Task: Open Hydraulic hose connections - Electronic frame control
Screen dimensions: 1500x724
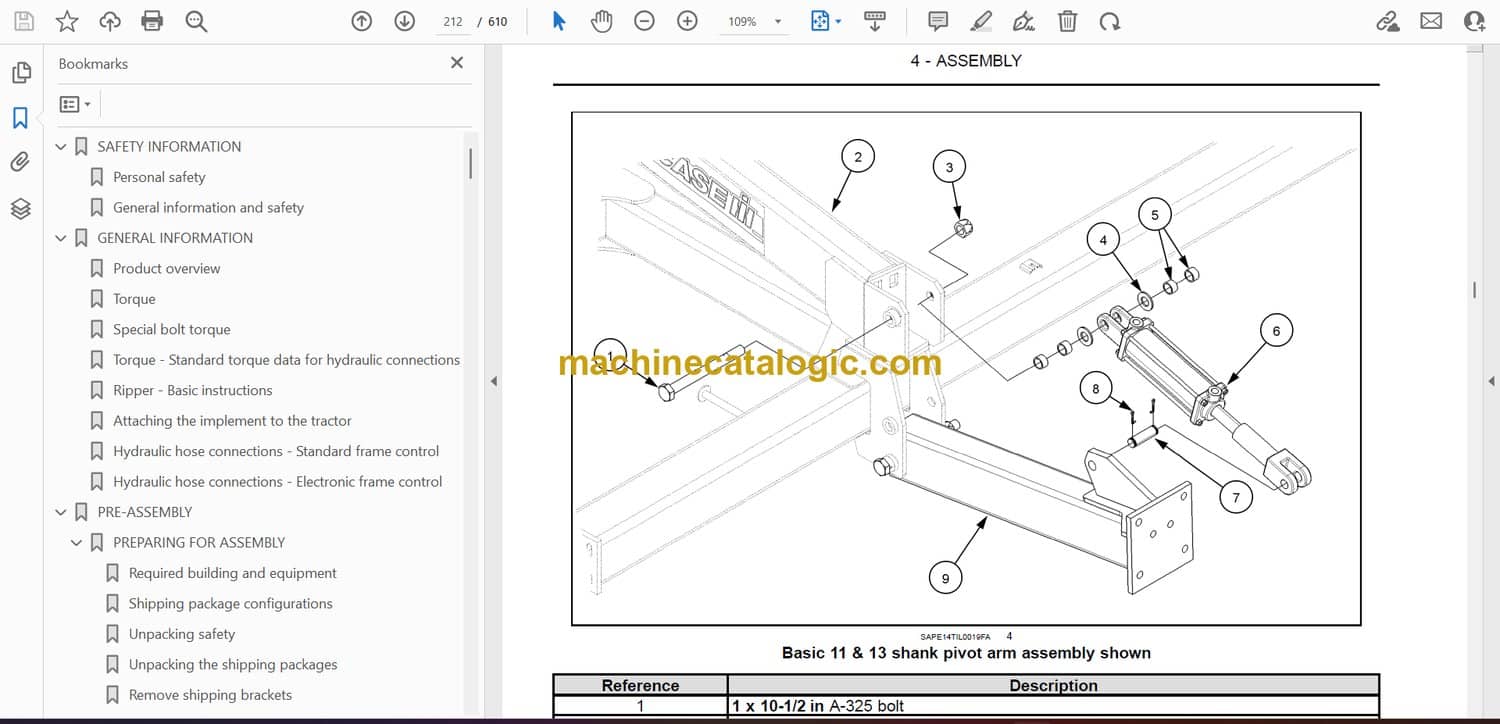Action: (278, 482)
